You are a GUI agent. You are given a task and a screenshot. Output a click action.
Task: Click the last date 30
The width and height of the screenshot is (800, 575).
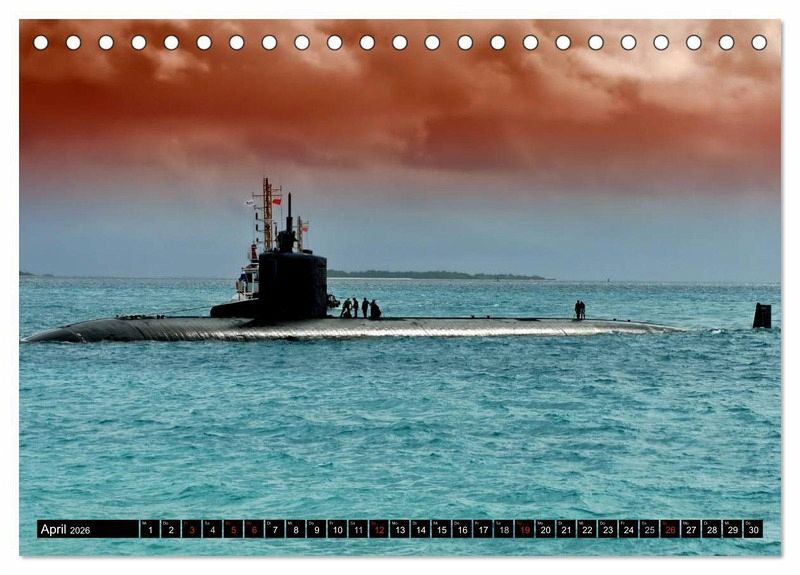tap(753, 529)
